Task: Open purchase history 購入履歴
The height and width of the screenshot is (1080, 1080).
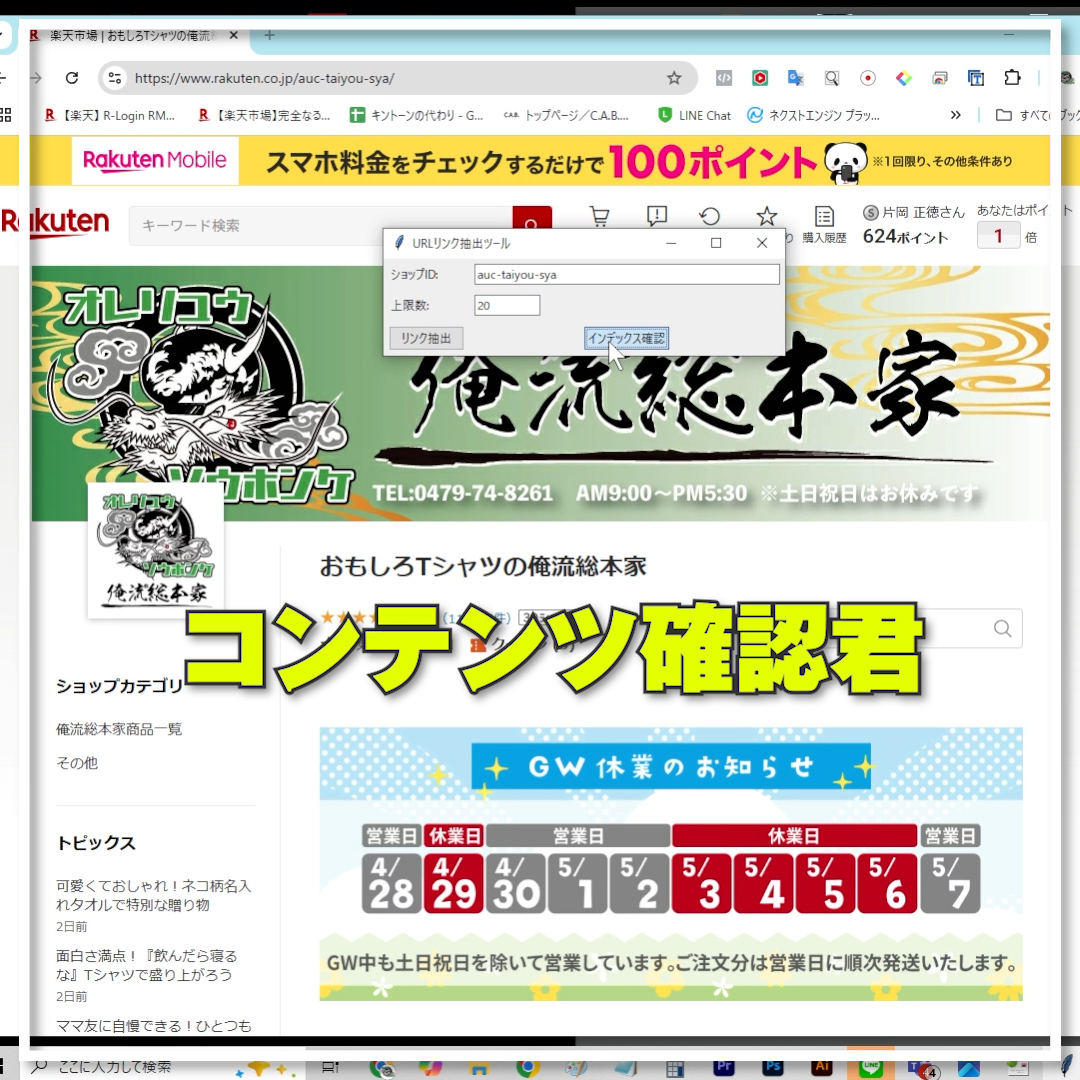Action: [x=824, y=225]
